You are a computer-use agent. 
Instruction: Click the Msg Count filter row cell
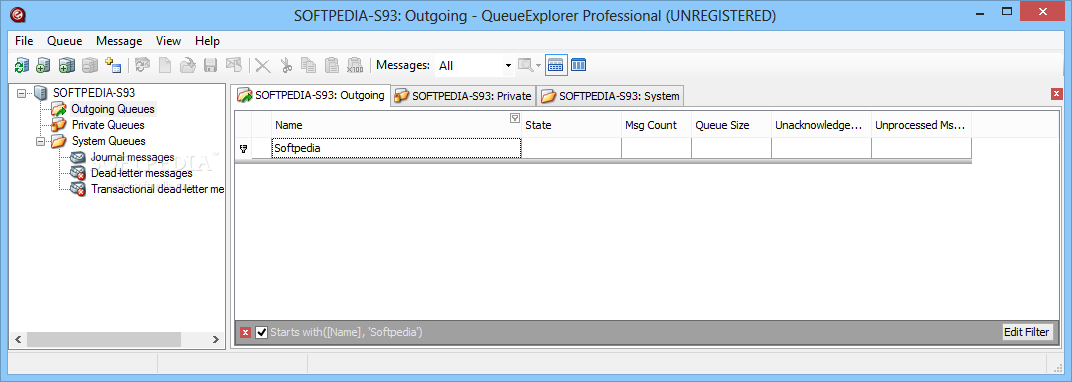click(x=656, y=148)
